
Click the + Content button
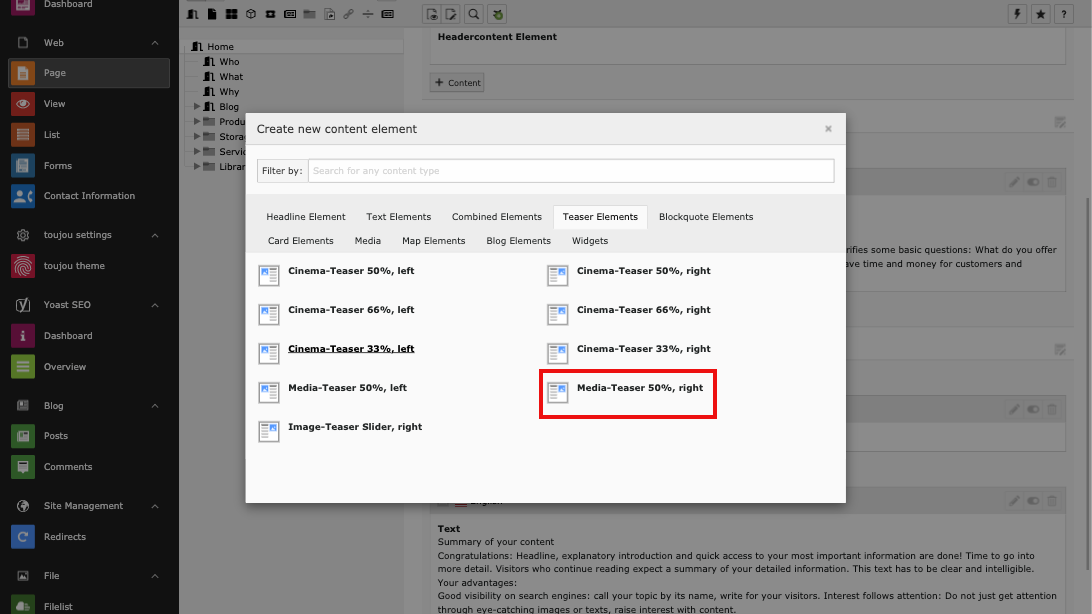(x=457, y=83)
